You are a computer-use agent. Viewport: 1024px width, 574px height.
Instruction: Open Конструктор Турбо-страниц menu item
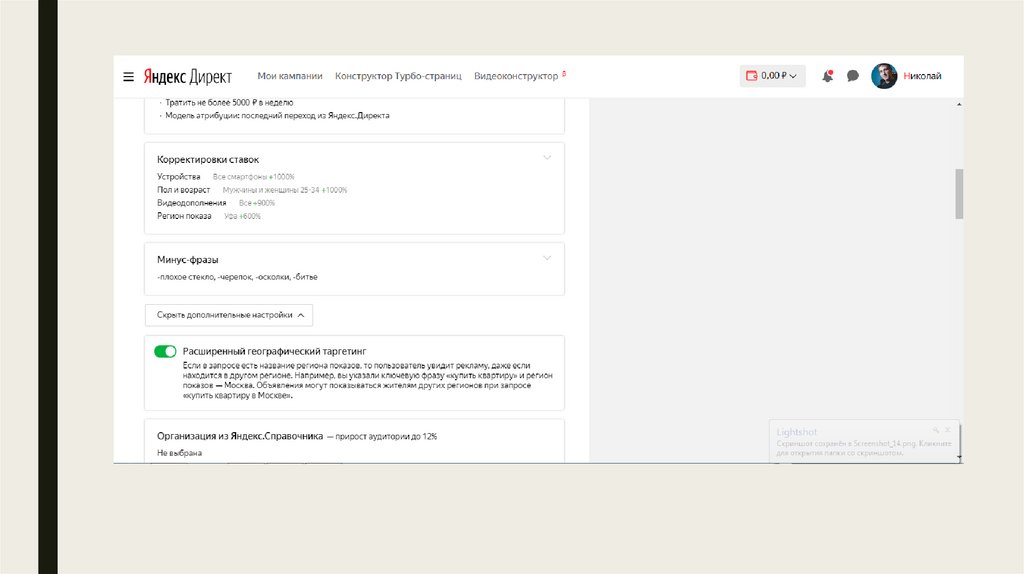pos(398,76)
